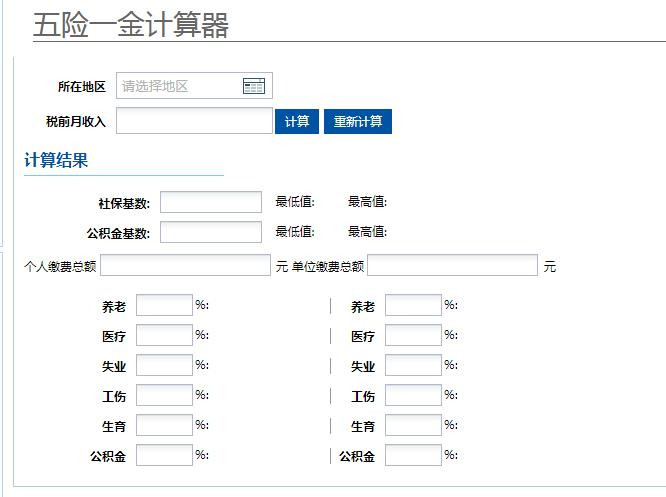Click the 税前月收入 income input box
This screenshot has height=497, width=666.
coord(194,121)
